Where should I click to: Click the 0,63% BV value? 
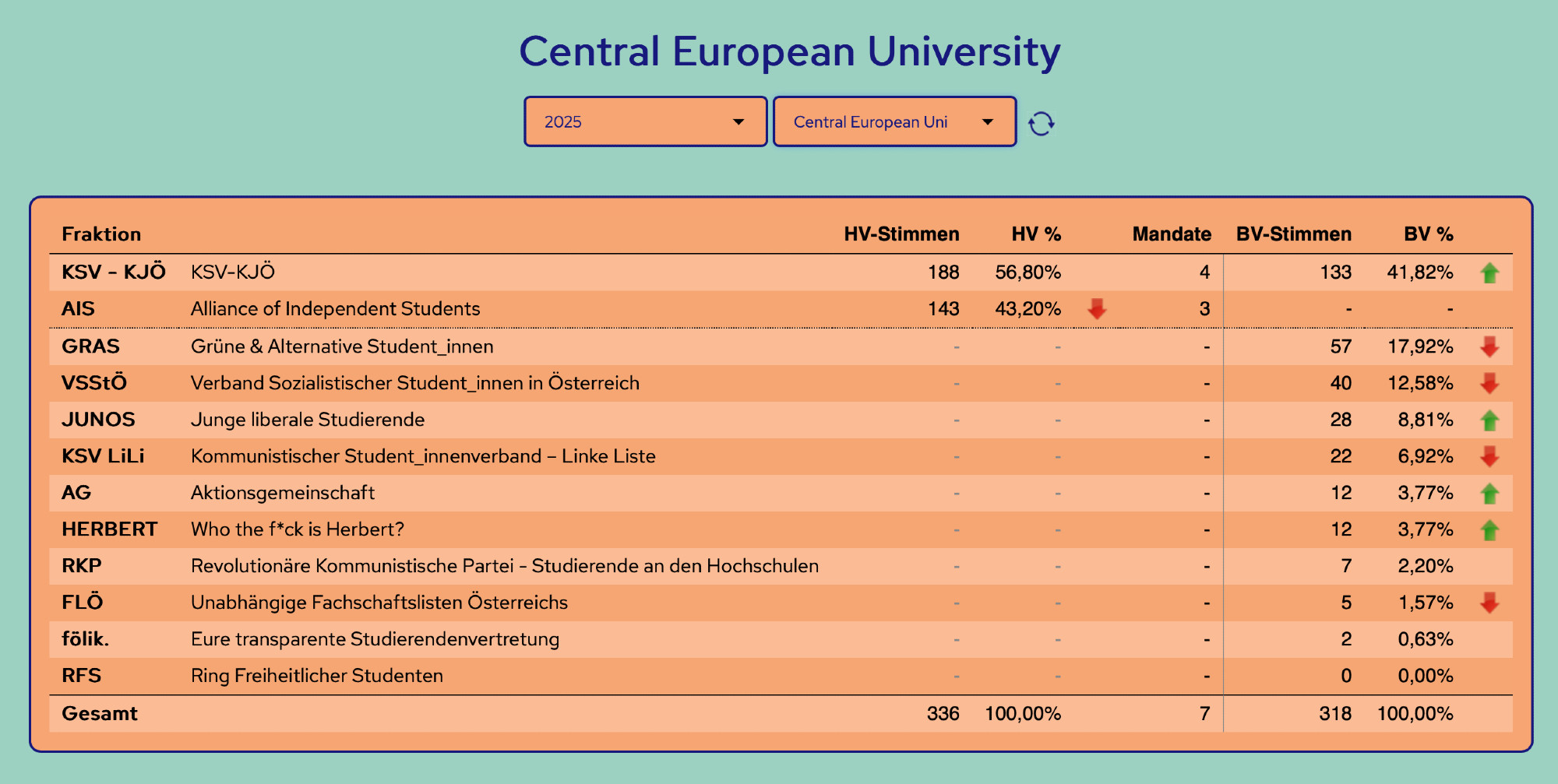pyautogui.click(x=1426, y=639)
